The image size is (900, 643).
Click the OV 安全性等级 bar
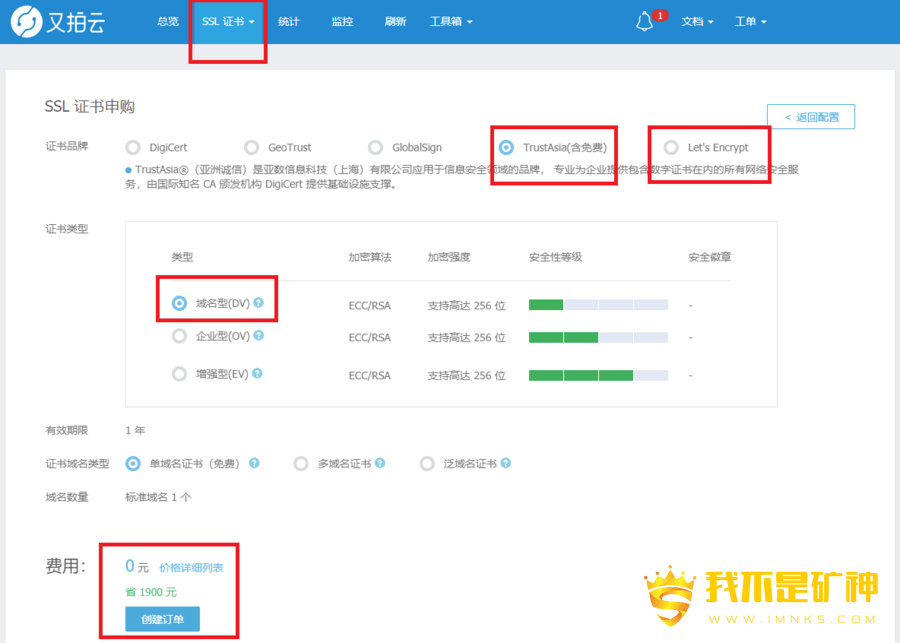(598, 338)
